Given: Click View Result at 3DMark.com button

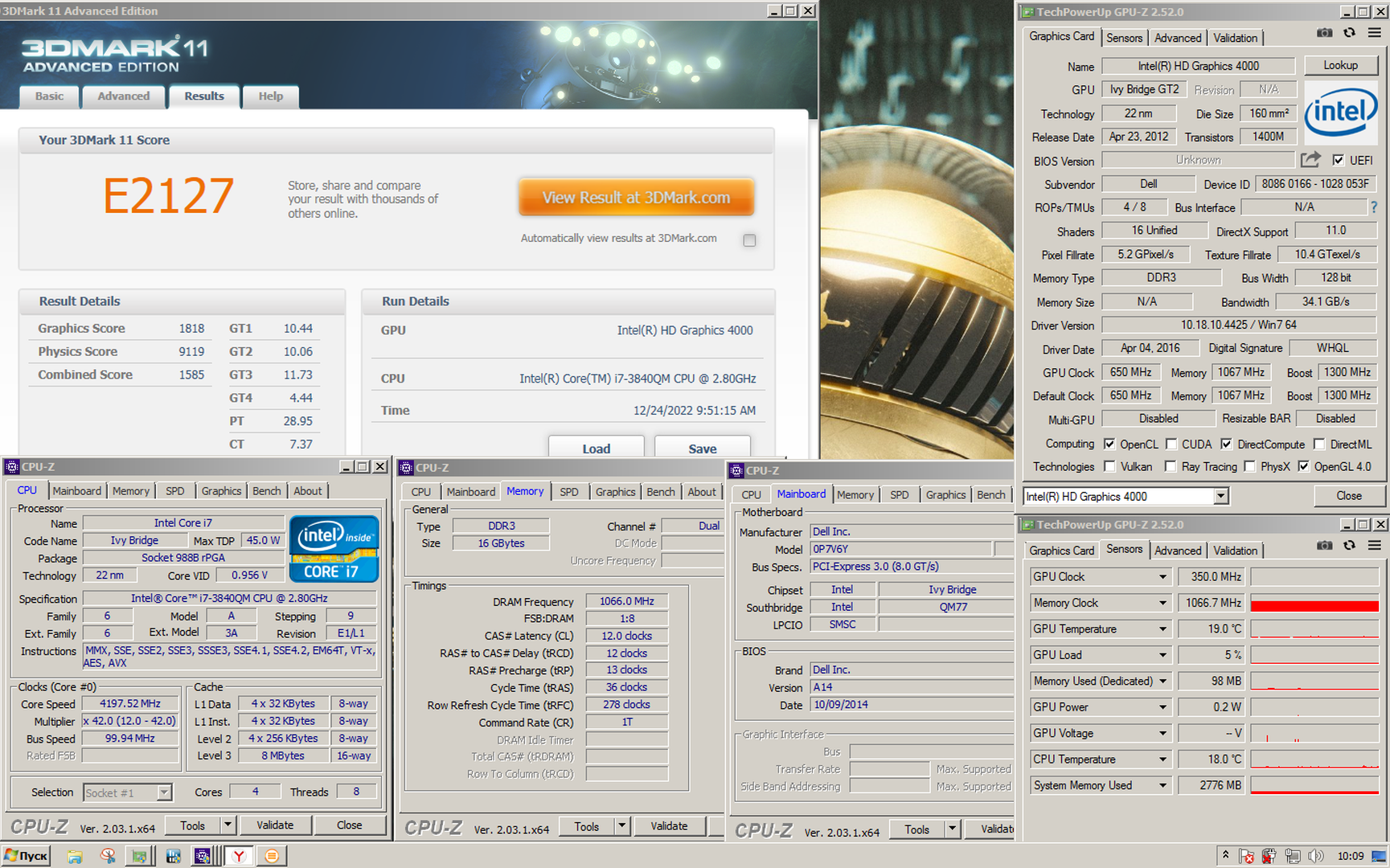Looking at the screenshot, I should [636, 197].
